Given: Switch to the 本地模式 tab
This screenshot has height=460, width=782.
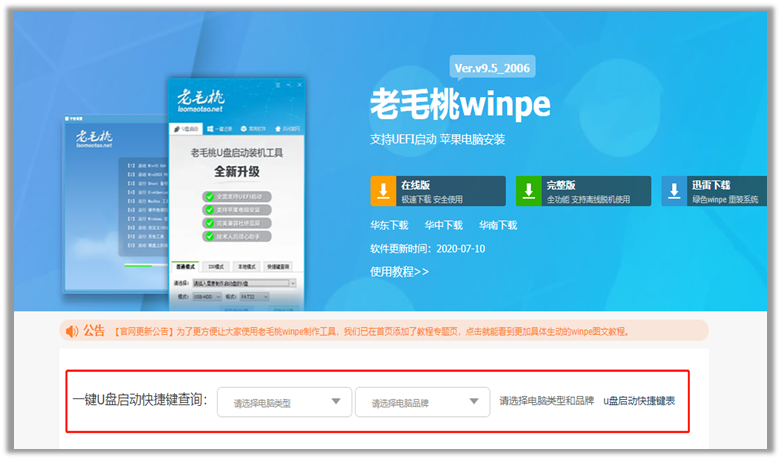Looking at the screenshot, I should point(247,267).
